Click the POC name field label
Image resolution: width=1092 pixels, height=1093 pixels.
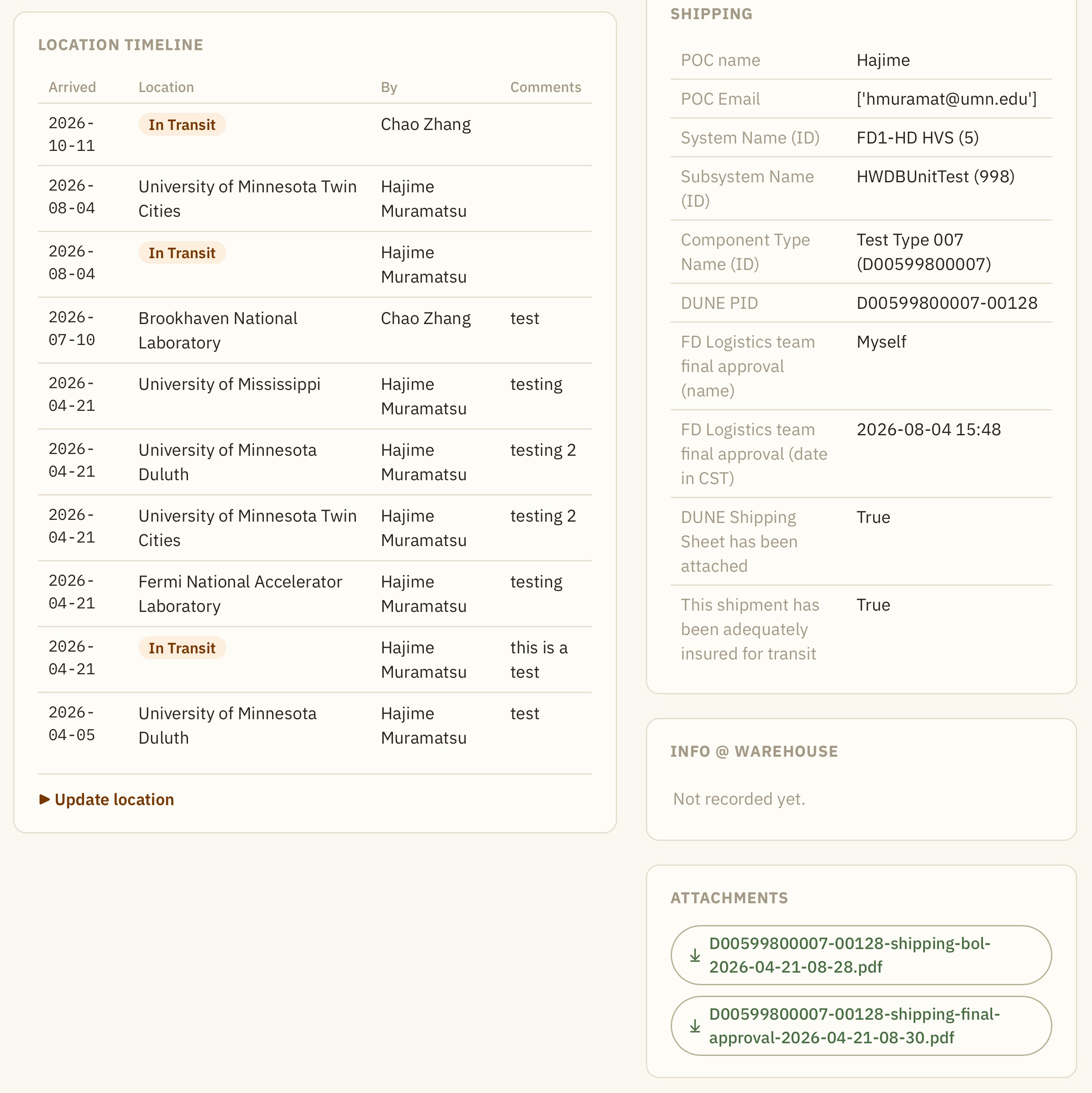click(720, 60)
